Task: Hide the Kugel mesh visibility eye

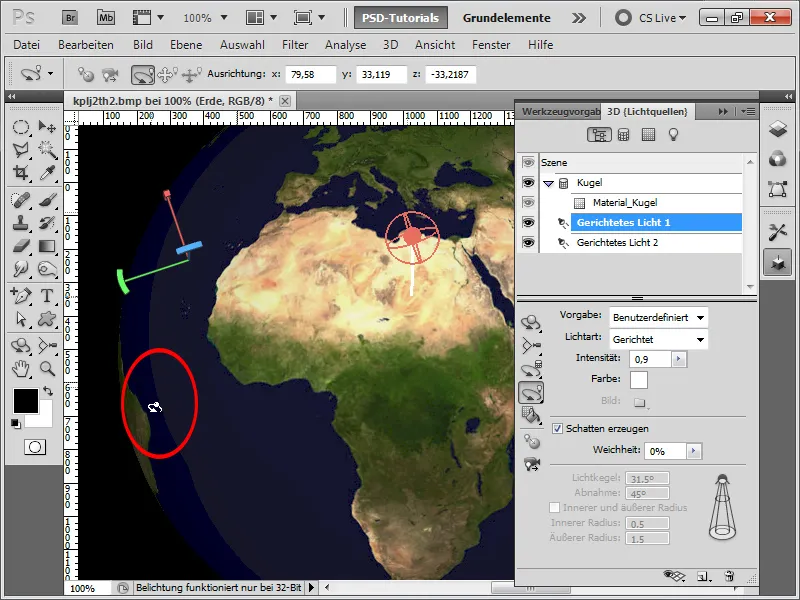Action: 528,183
